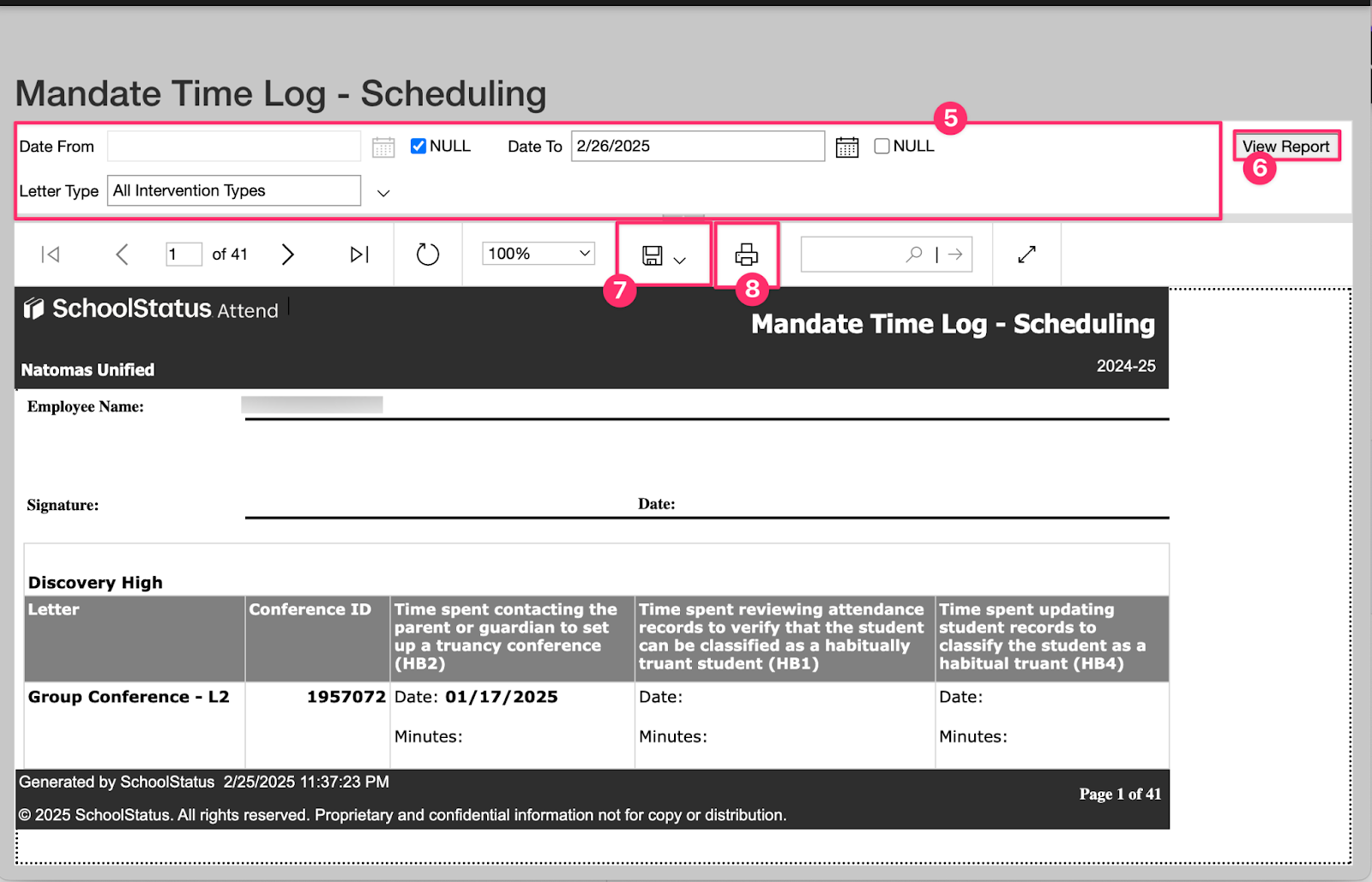The width and height of the screenshot is (1372, 882).
Task: Click the Date To field with 2/26/2025
Action: click(698, 146)
